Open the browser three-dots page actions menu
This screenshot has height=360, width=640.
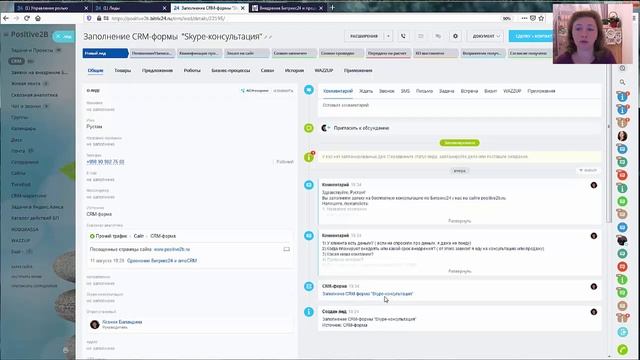524,18
